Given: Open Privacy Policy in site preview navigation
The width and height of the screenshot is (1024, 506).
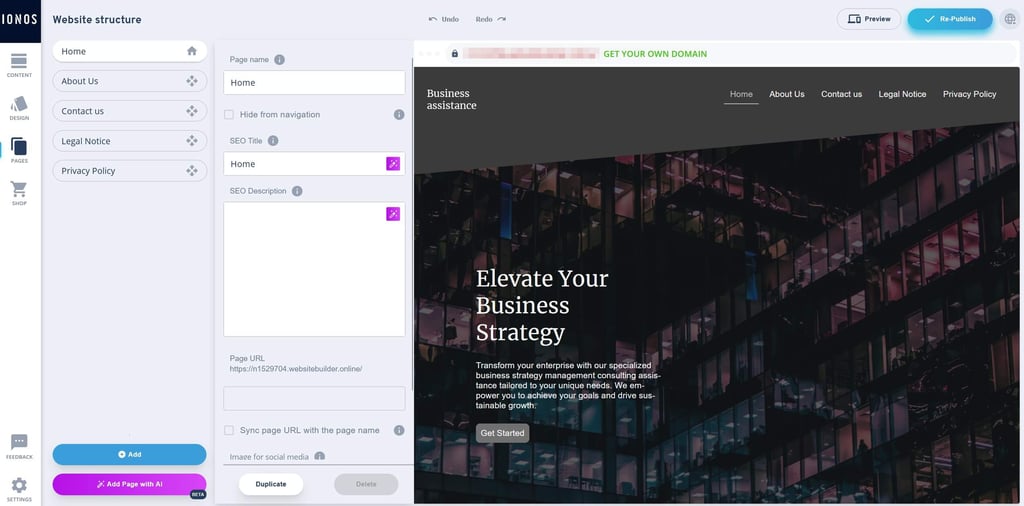Looking at the screenshot, I should tap(969, 94).
